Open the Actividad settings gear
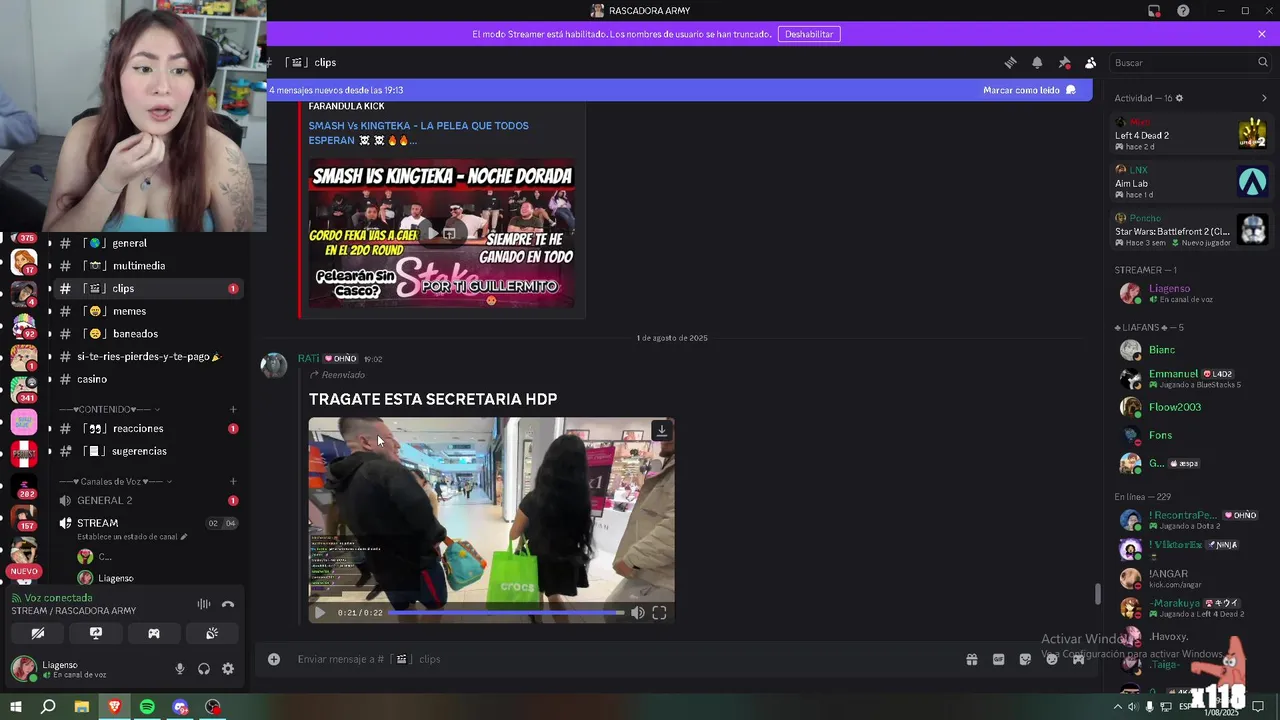Screen dimensions: 1280x720 1179,98
